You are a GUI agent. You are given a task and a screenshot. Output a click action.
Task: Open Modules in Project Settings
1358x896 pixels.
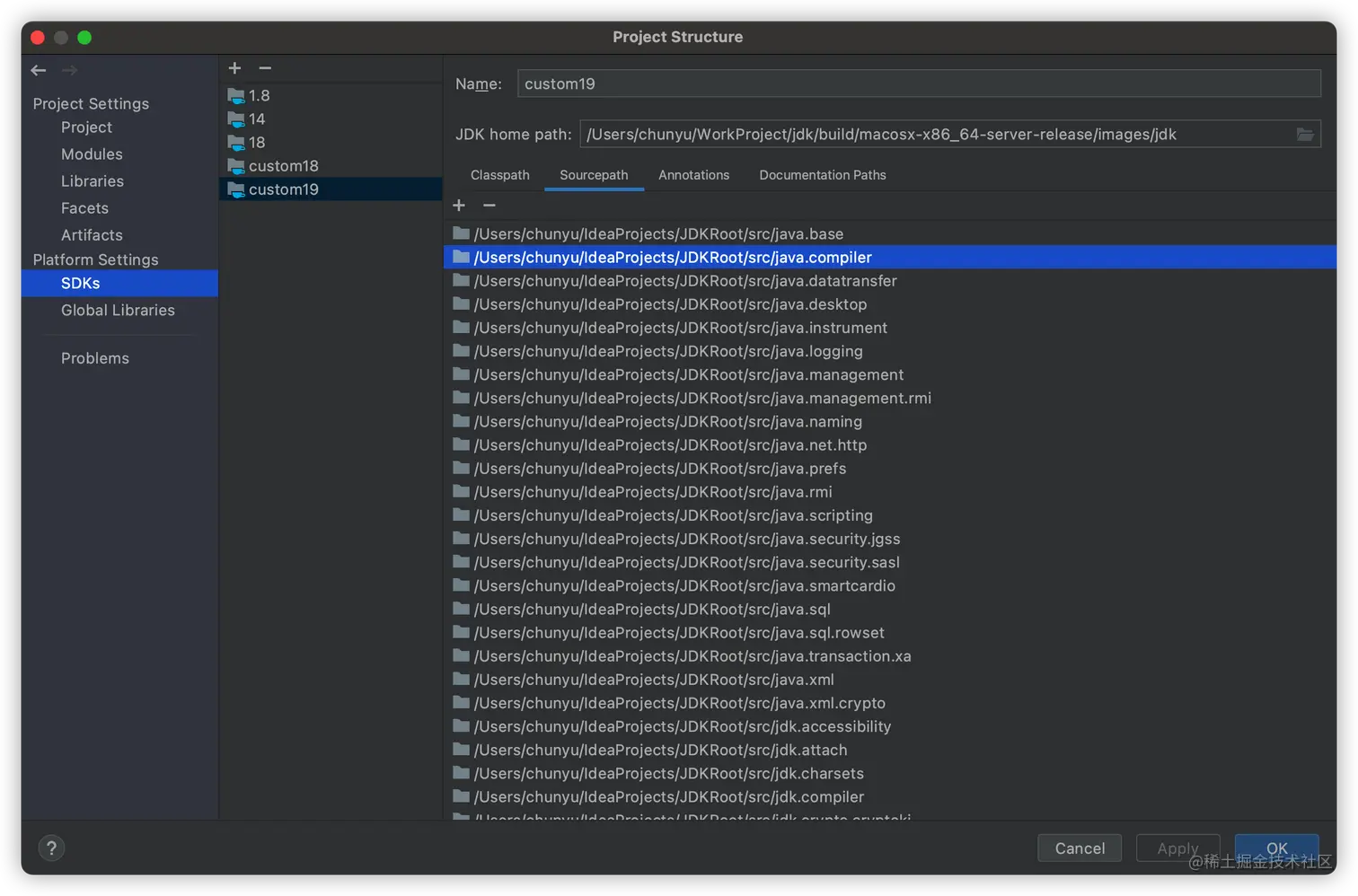tap(92, 154)
